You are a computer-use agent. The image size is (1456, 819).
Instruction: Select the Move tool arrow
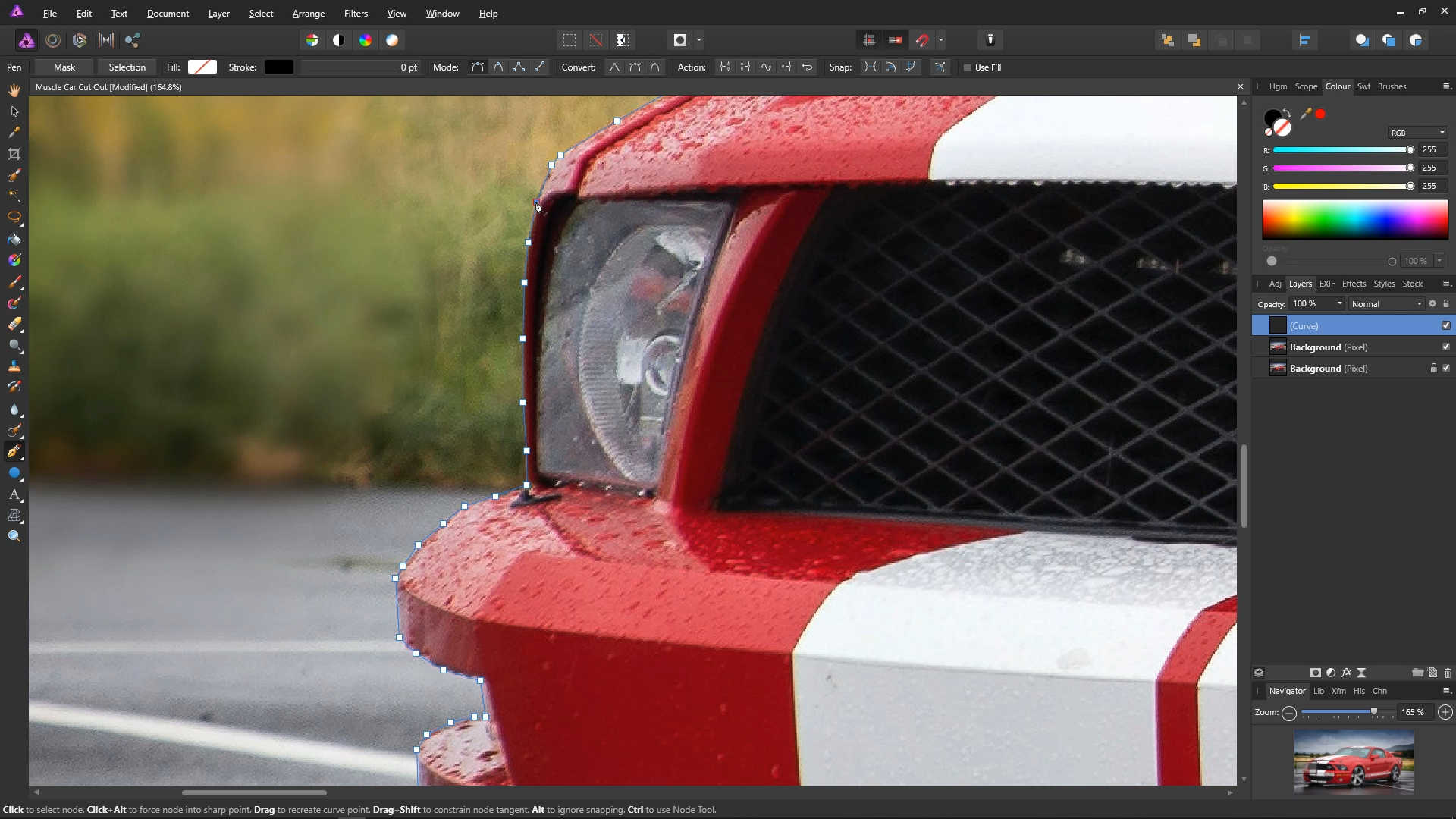coord(14,111)
